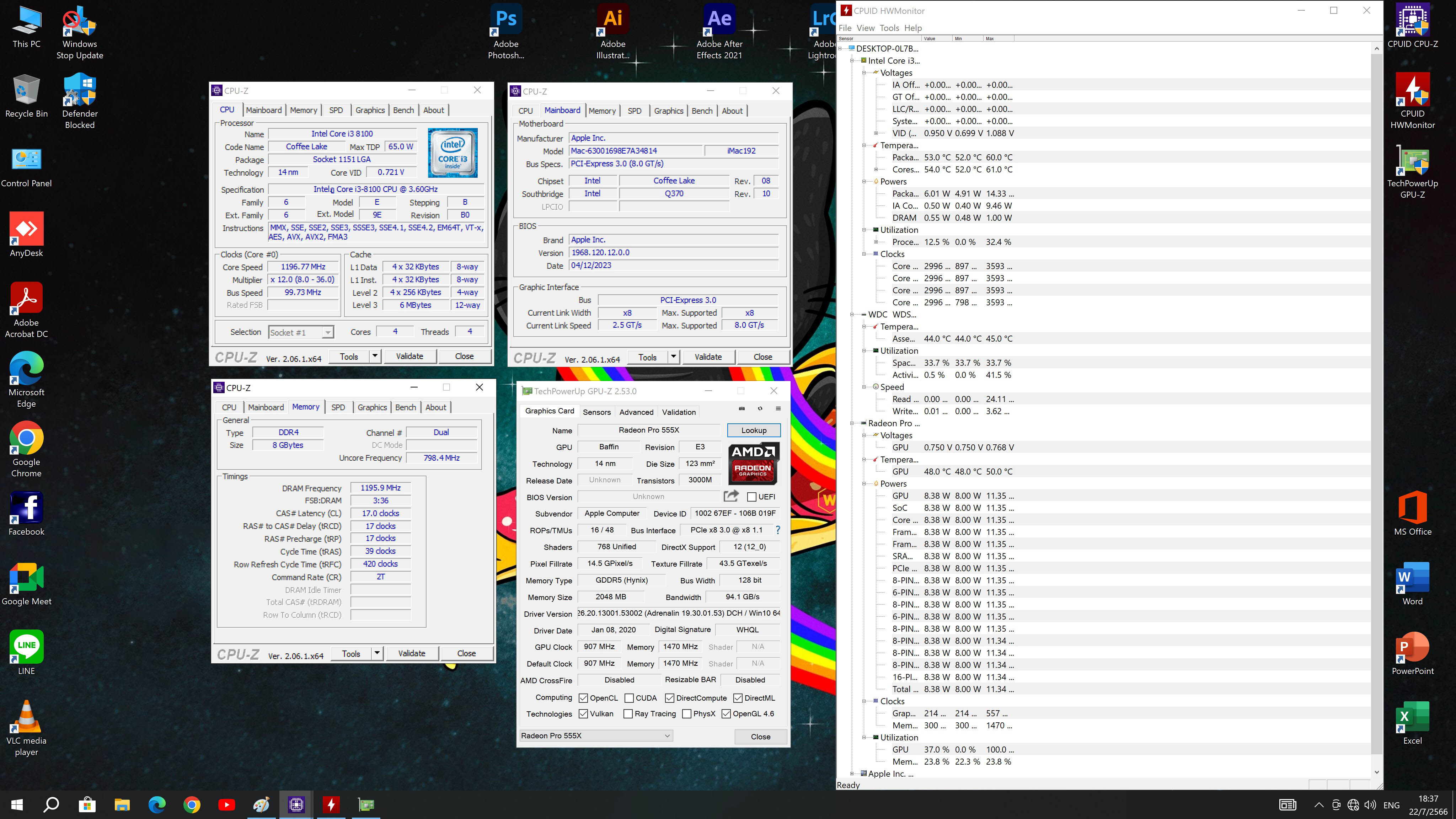Open Word desktop shortcut
The width and height of the screenshot is (1456, 819).
tap(1413, 584)
